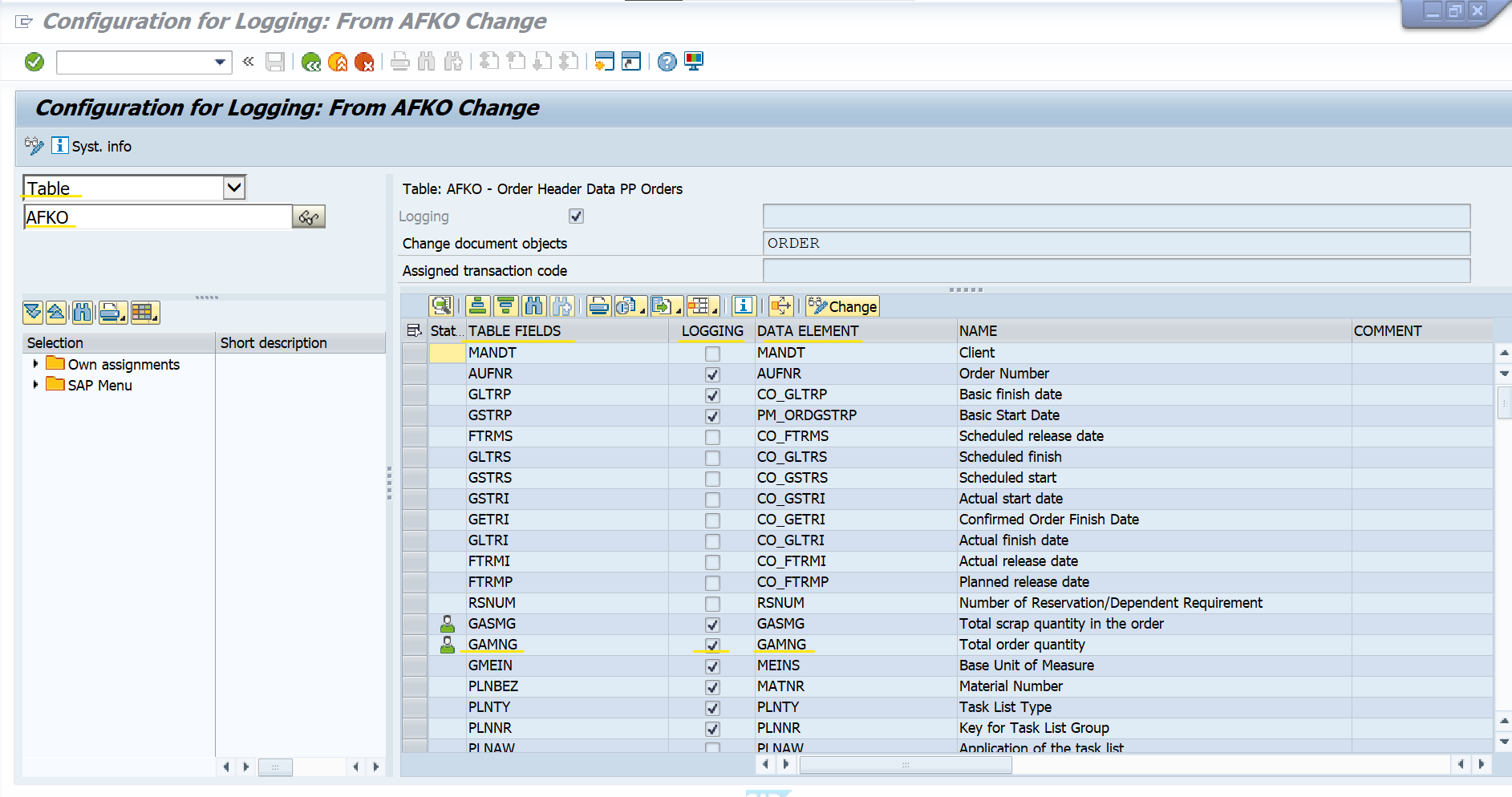Expand the Own assignments folder
The image size is (1512, 797).
click(x=35, y=364)
